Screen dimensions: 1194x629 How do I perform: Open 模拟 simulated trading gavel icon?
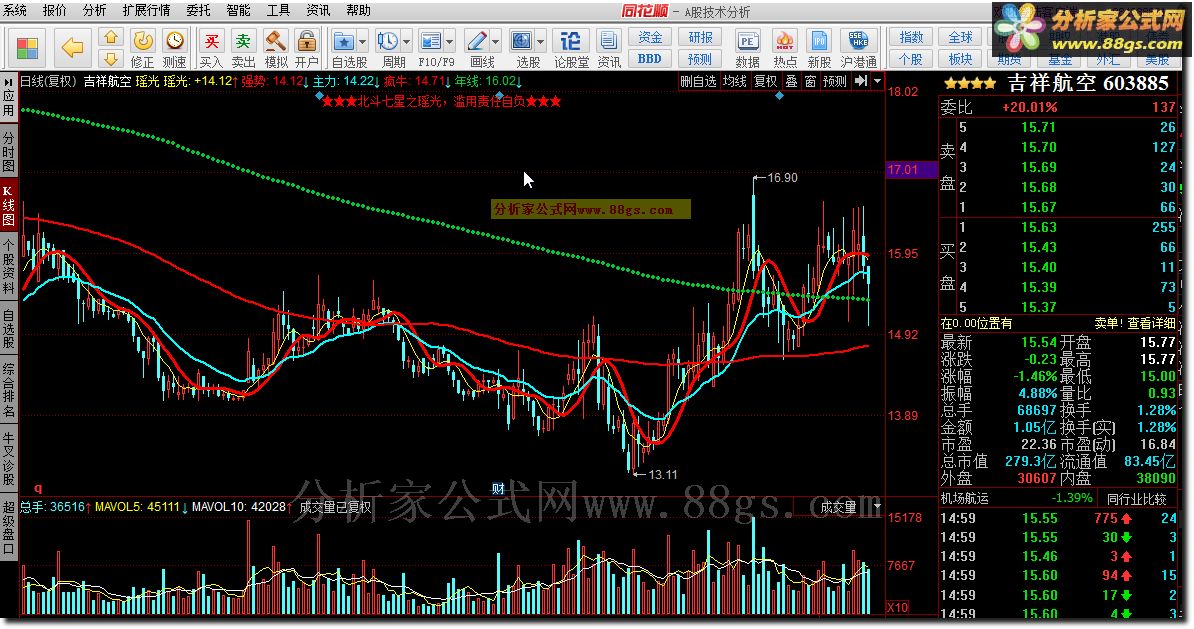pyautogui.click(x=275, y=40)
